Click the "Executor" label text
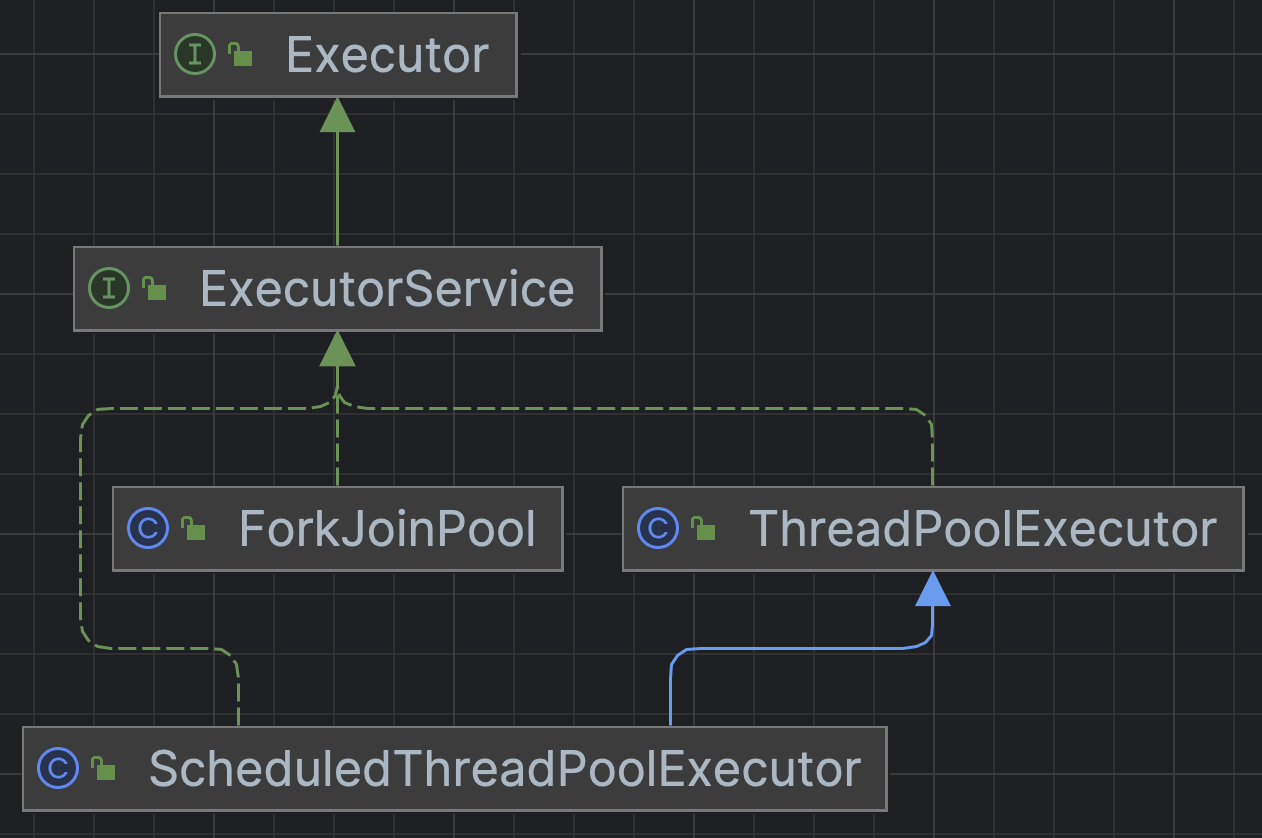Viewport: 1262px width, 838px height. click(388, 55)
